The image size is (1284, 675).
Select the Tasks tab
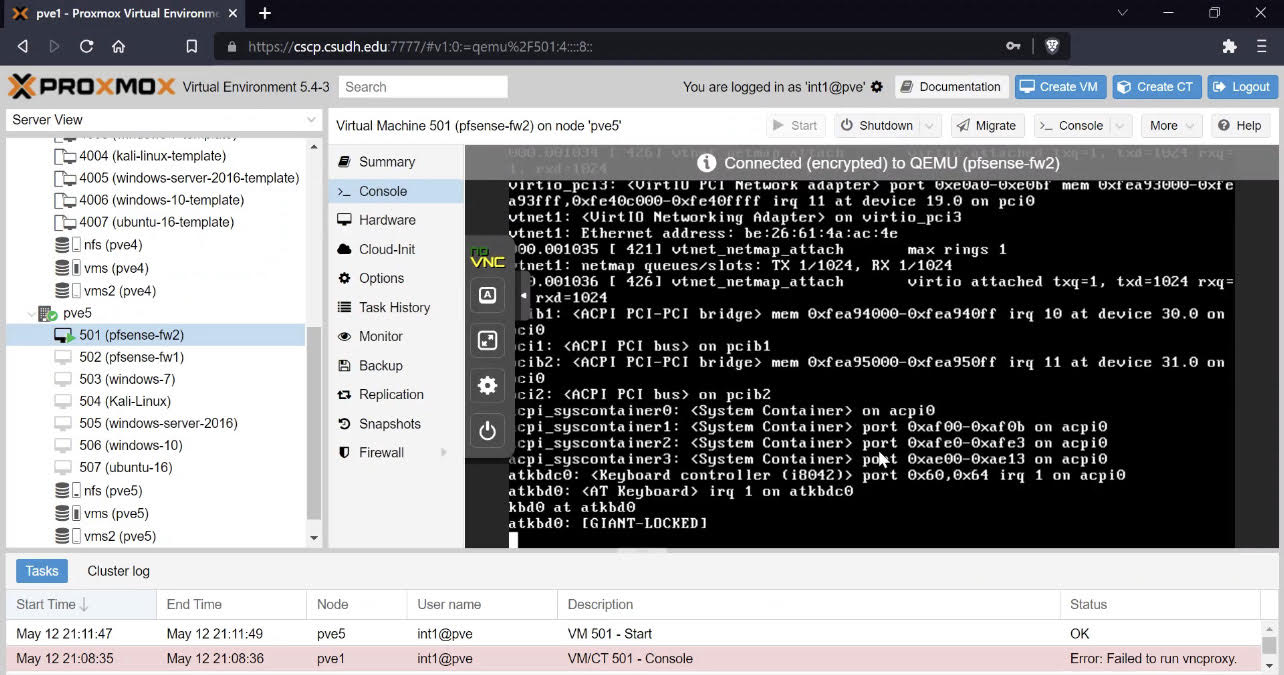coord(42,571)
